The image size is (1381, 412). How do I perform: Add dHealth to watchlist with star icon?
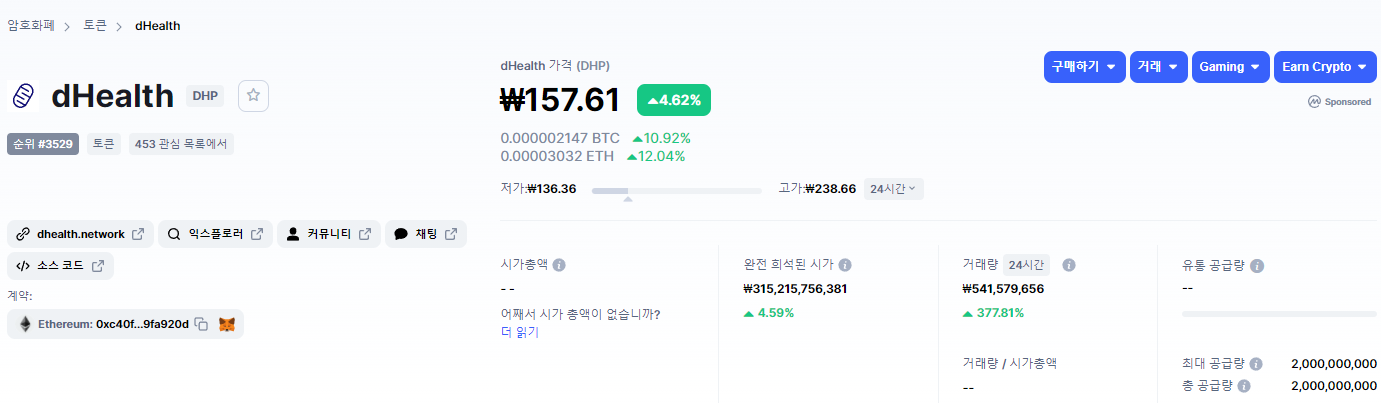[253, 95]
